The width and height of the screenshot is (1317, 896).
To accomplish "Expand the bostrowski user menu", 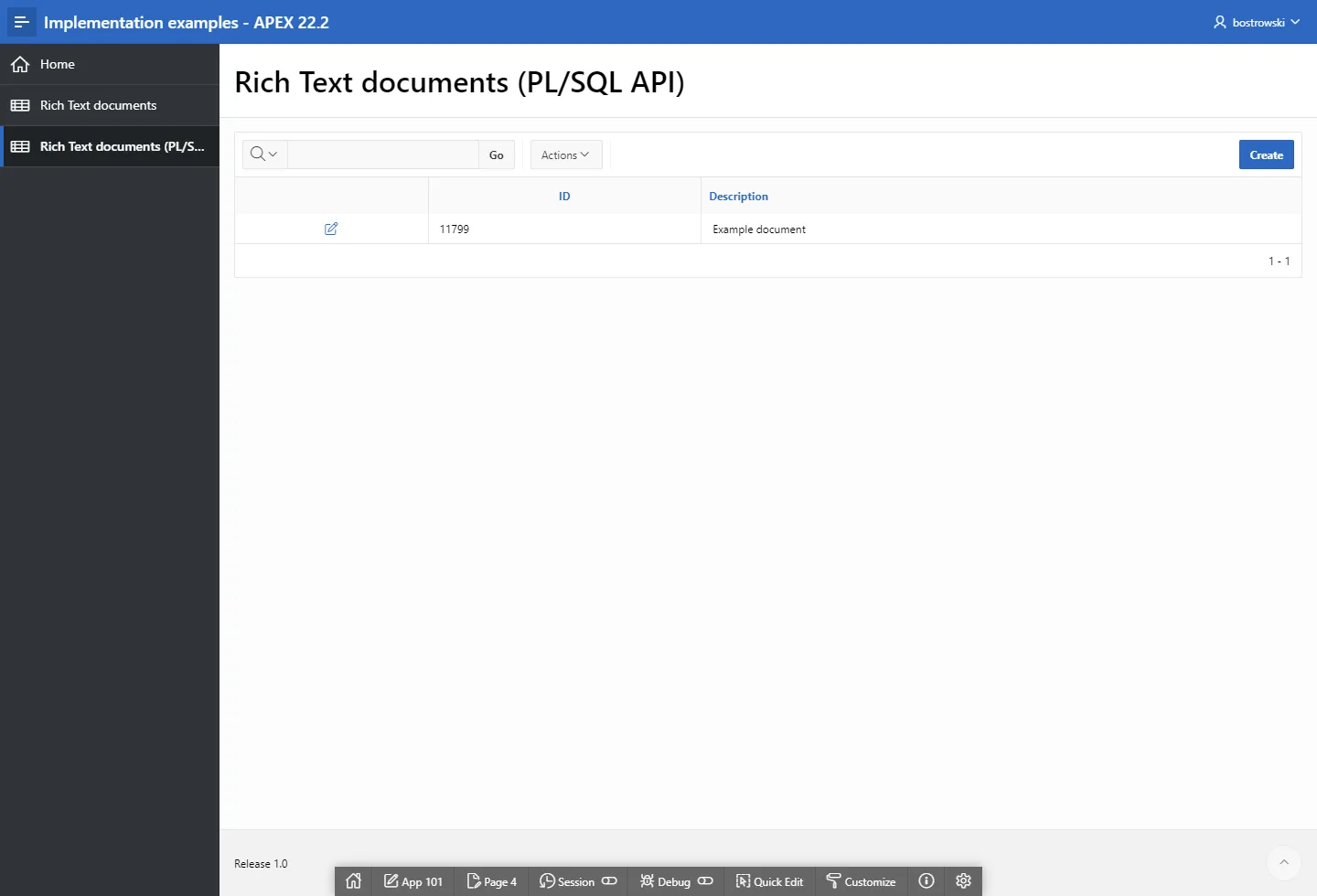I will [1257, 22].
